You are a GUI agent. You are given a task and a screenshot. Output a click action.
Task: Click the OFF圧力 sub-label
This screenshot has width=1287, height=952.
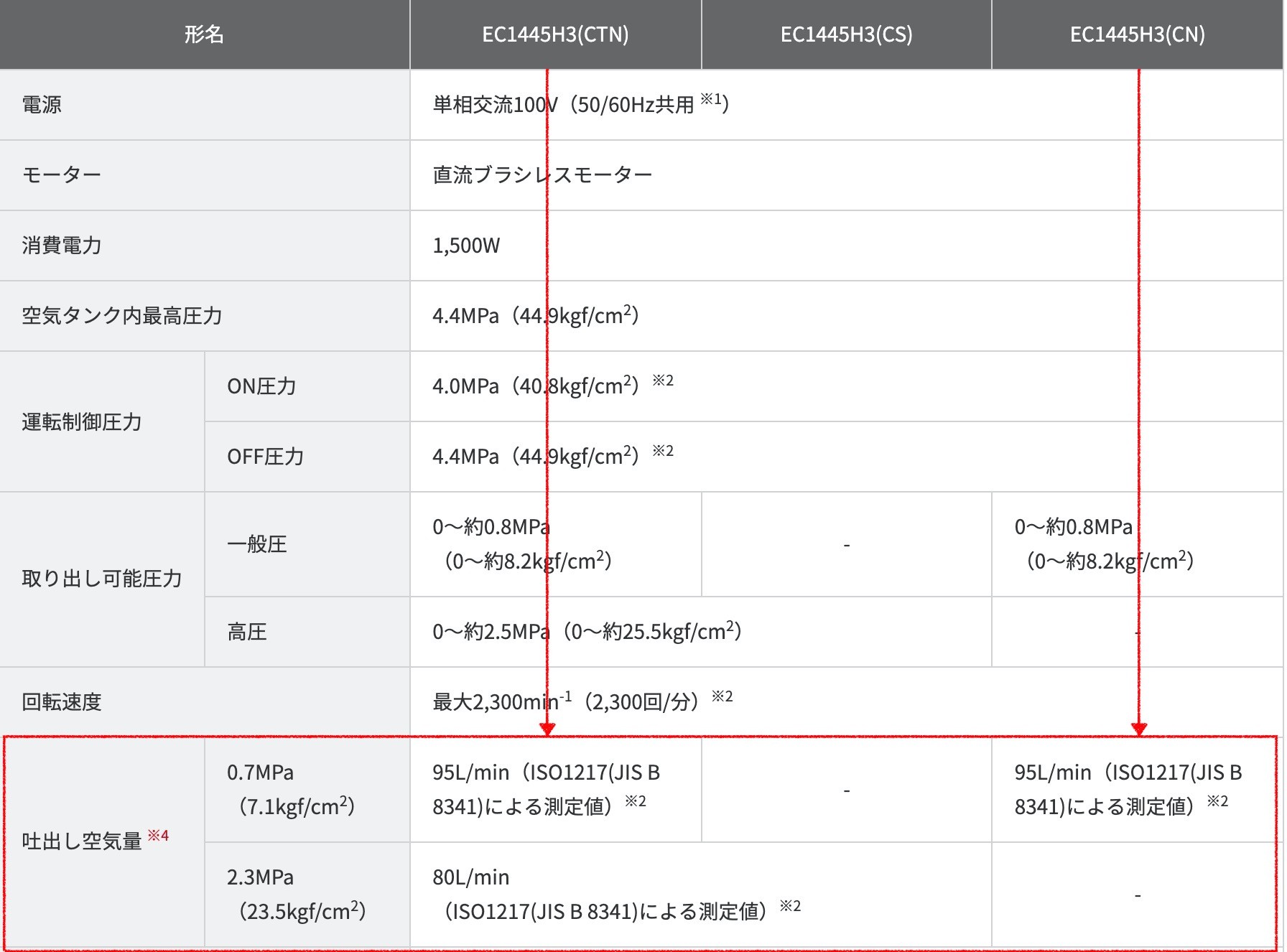(x=266, y=457)
